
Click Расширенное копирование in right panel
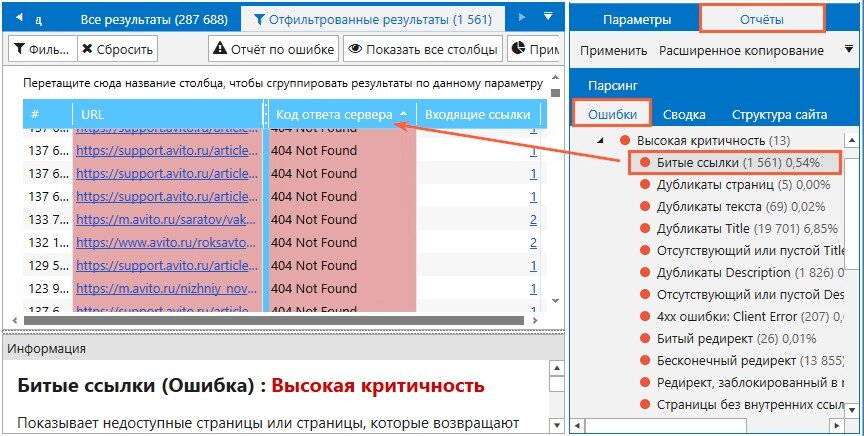pos(741,51)
